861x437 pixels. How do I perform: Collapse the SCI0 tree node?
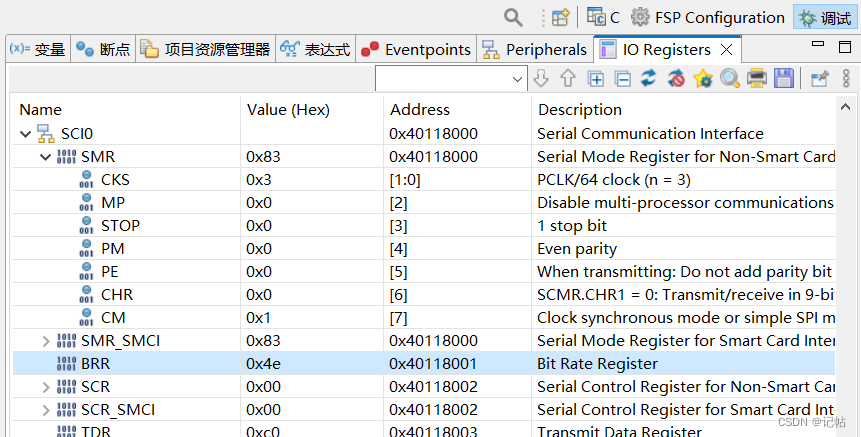[x=25, y=133]
